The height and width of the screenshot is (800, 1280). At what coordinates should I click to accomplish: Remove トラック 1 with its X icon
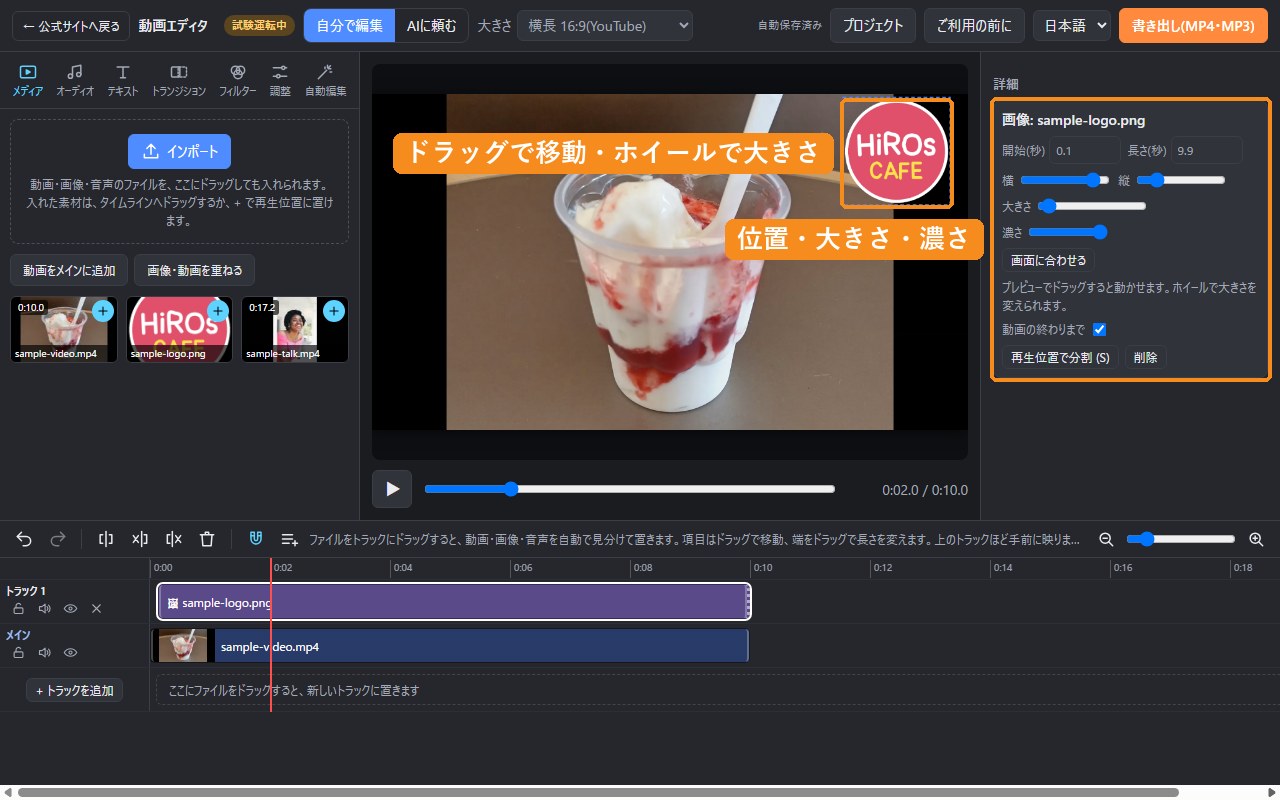pyautogui.click(x=97, y=608)
